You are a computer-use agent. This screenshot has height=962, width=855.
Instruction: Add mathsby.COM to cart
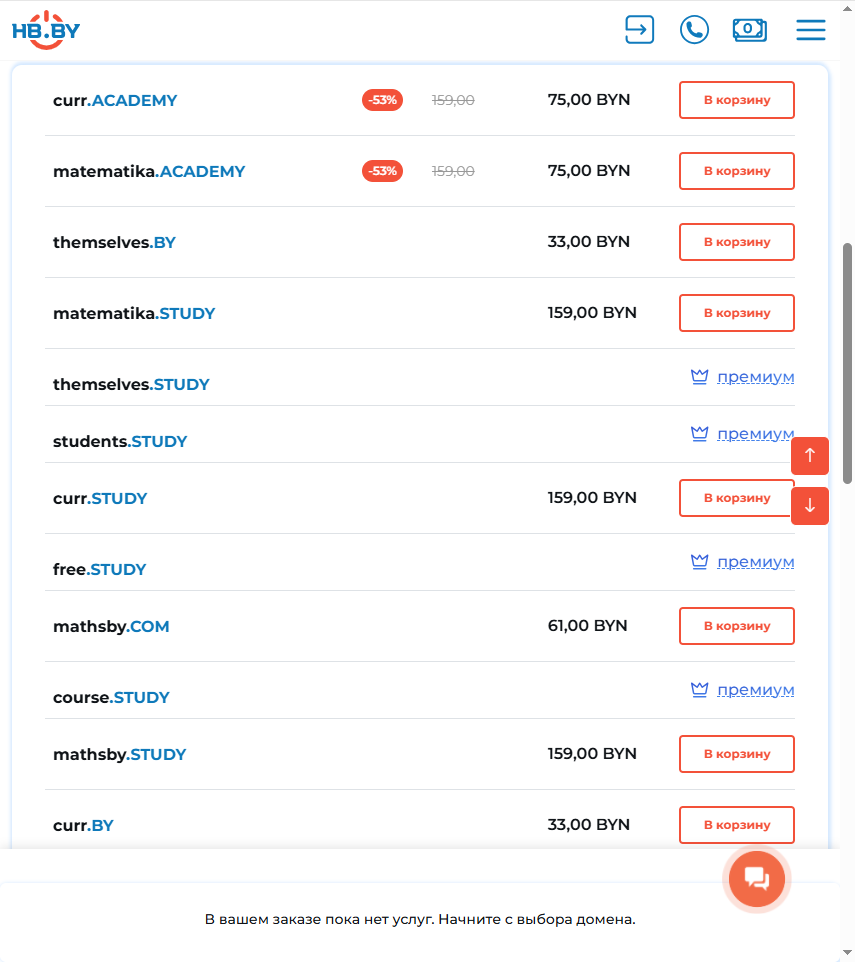tap(737, 626)
